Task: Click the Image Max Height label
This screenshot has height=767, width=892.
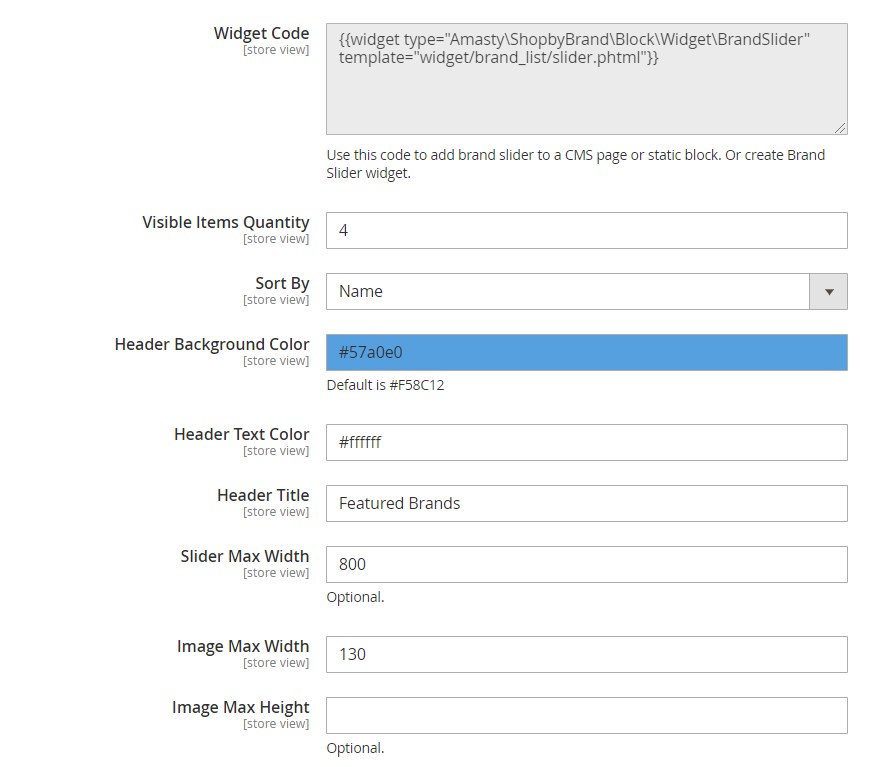Action: pyautogui.click(x=241, y=707)
